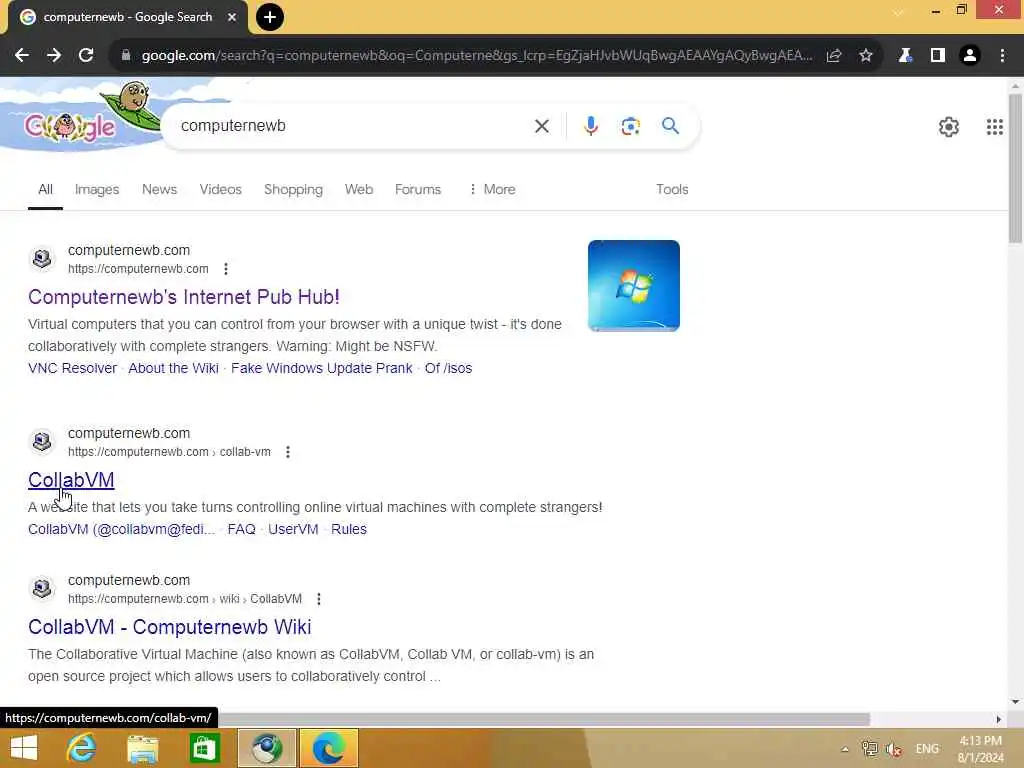Open the Windows Store taskbar icon
1024x768 pixels.
tap(204, 748)
